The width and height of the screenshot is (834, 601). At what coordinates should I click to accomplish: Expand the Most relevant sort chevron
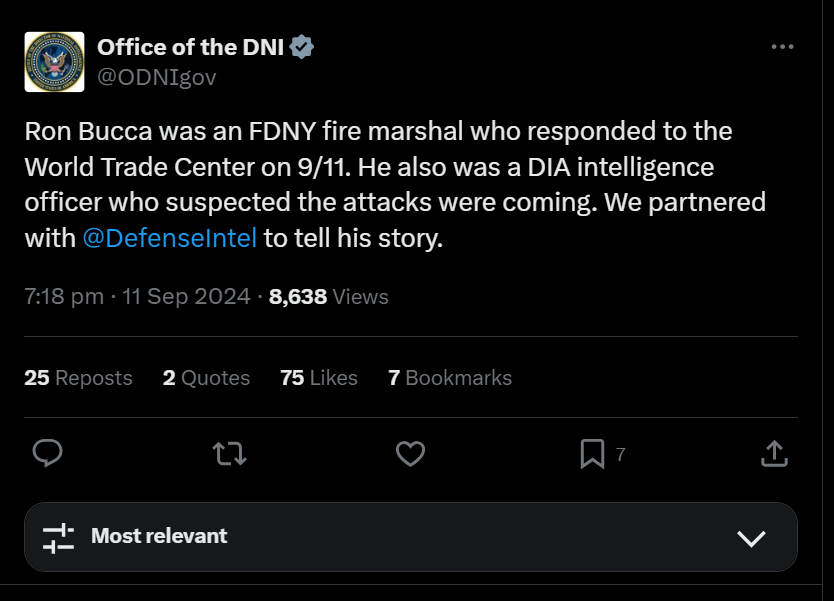751,538
